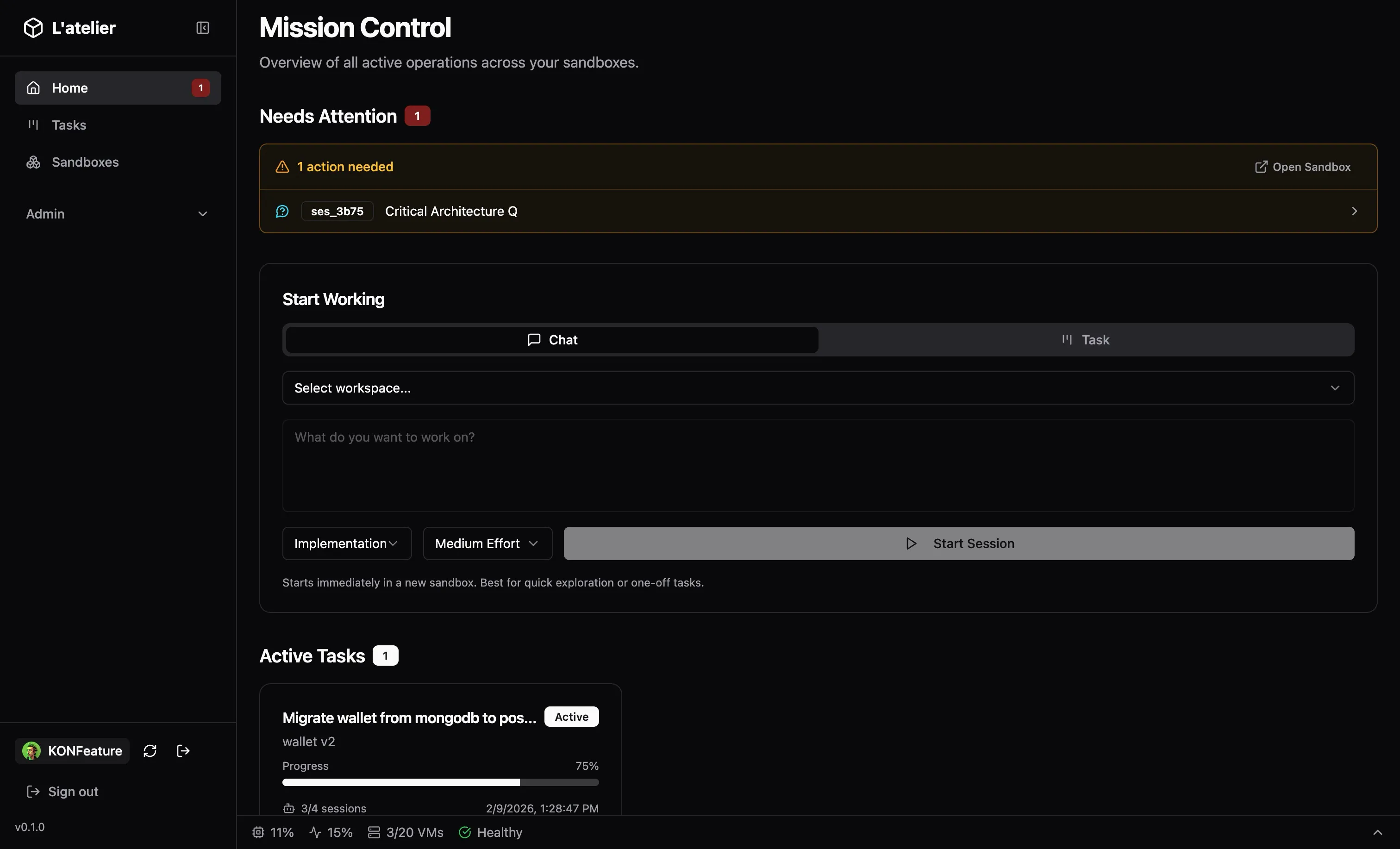
Task: Click the ses_3b75 session tag
Action: 337,211
